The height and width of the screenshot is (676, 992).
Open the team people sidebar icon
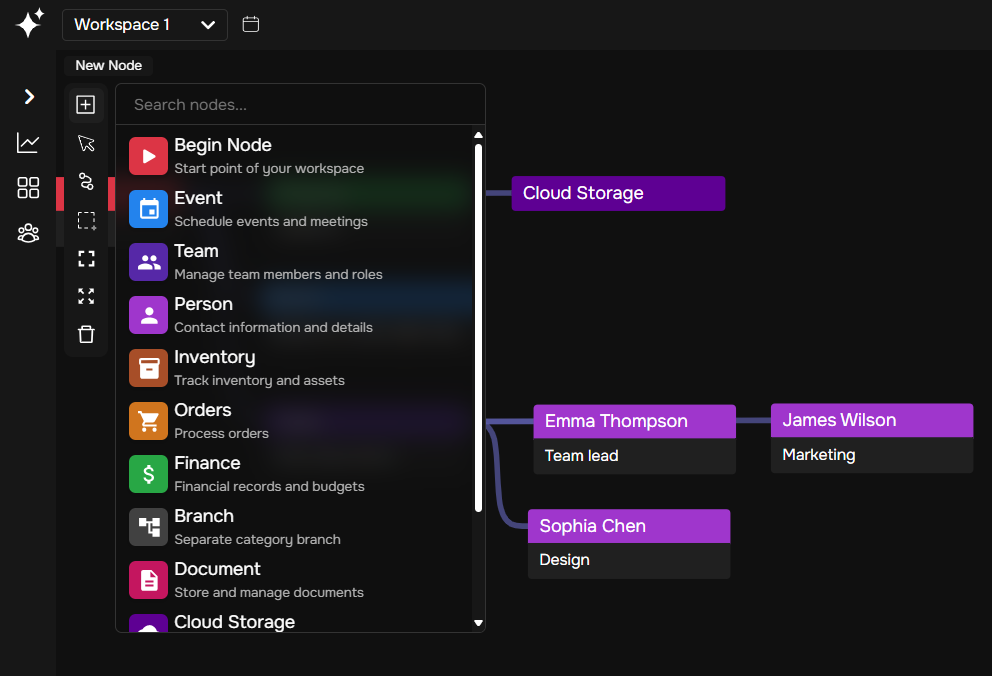[28, 233]
